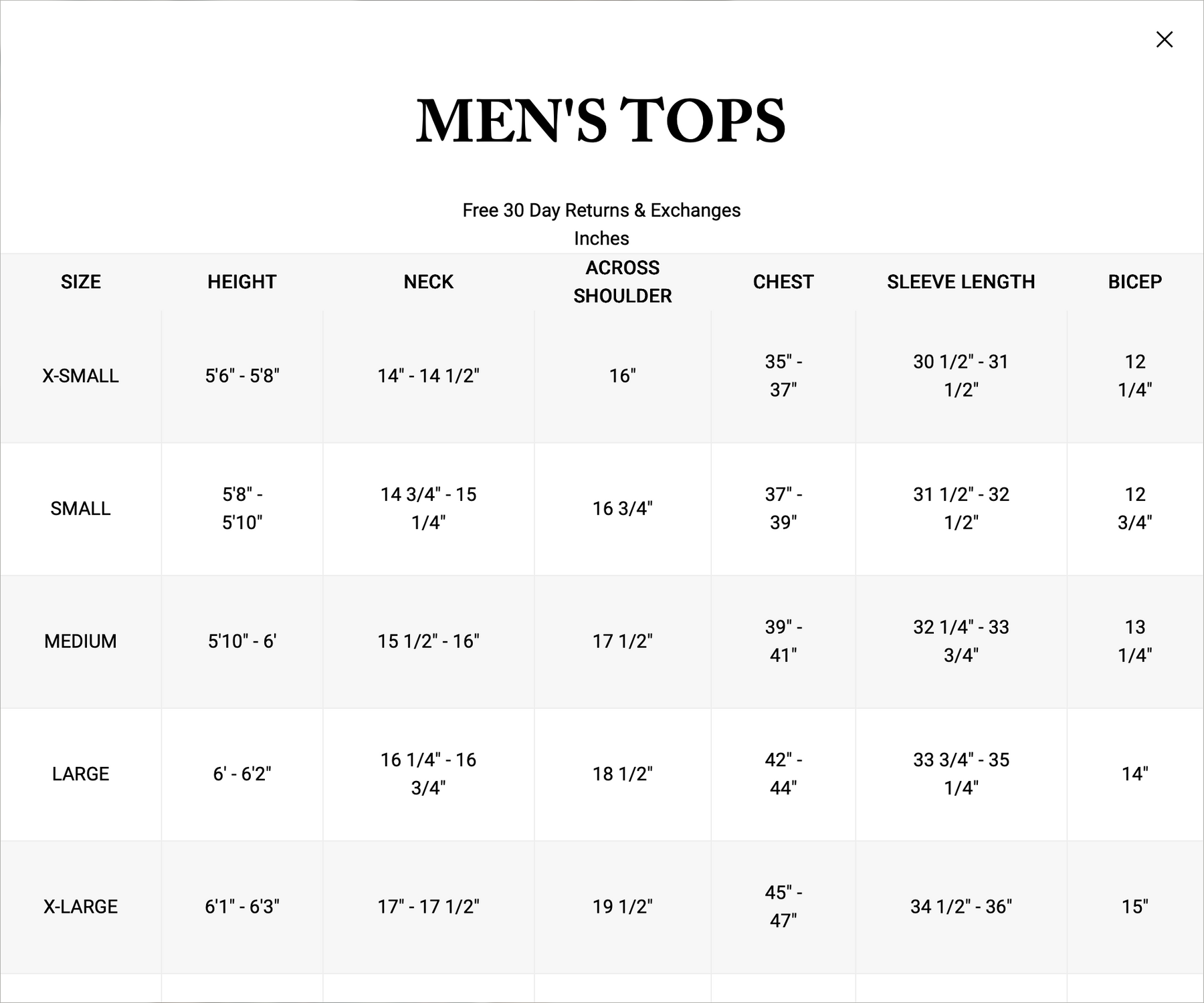Click the Large chest measurement cell
This screenshot has width=1204, height=1003.
coord(783,774)
